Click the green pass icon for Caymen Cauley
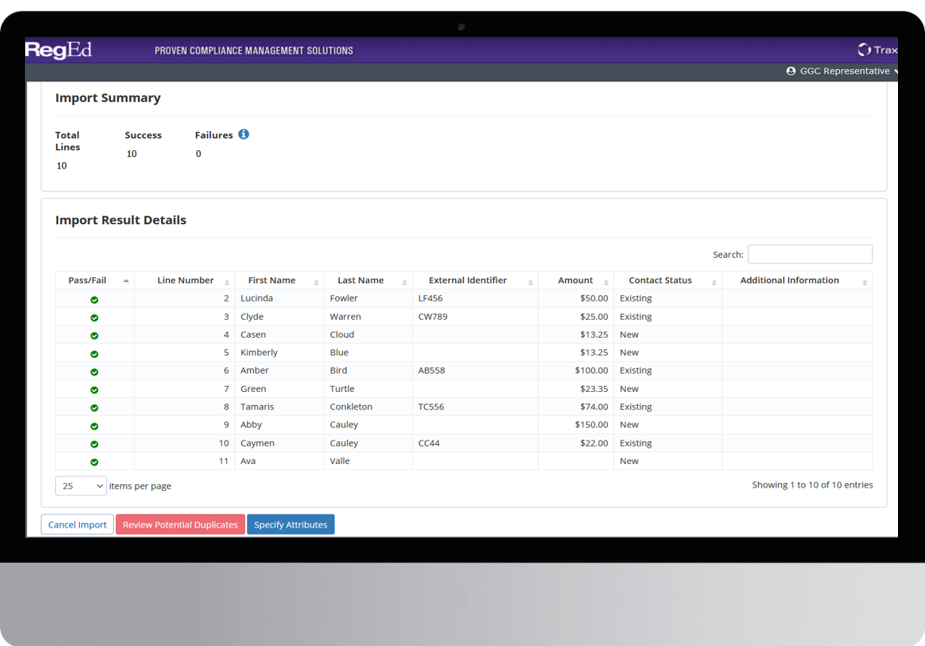This screenshot has height=646, width=925. point(94,444)
